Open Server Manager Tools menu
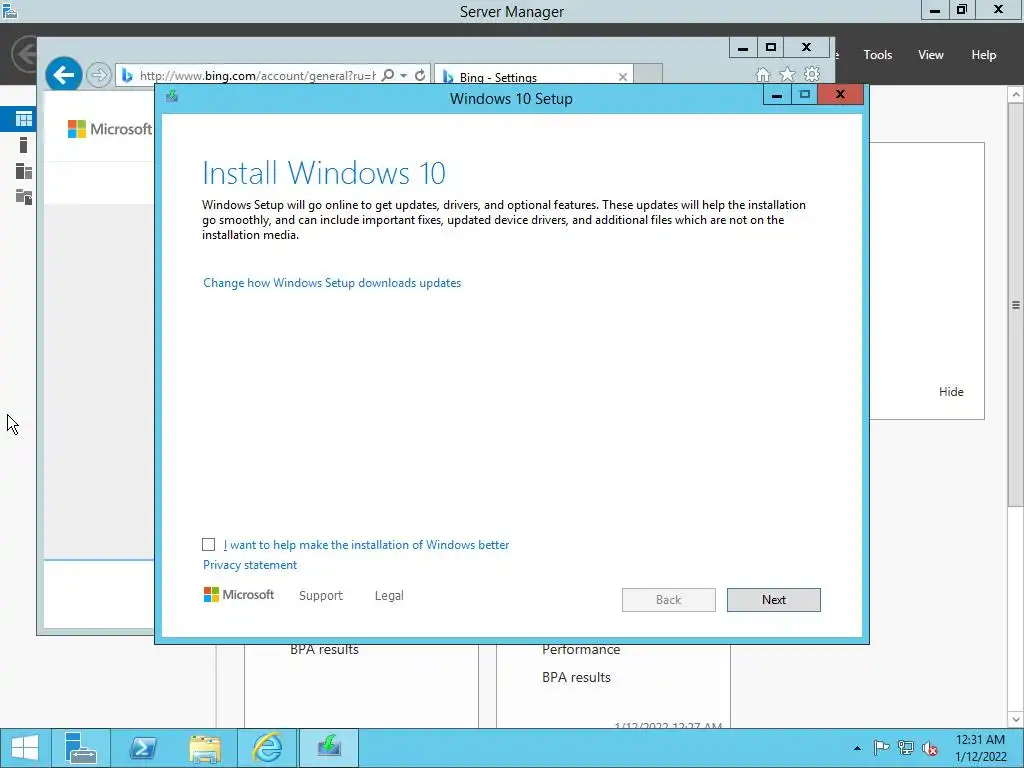The image size is (1024, 768). pyautogui.click(x=878, y=55)
